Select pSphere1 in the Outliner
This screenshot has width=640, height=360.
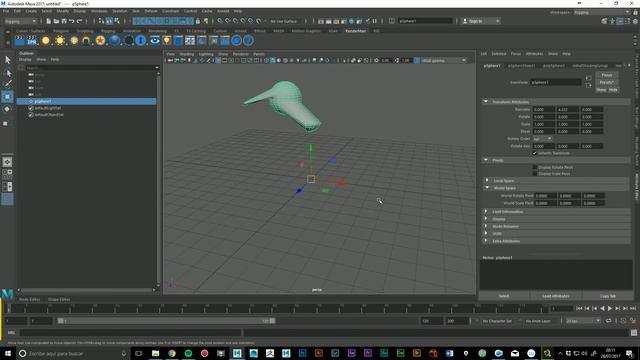pyautogui.click(x=86, y=101)
